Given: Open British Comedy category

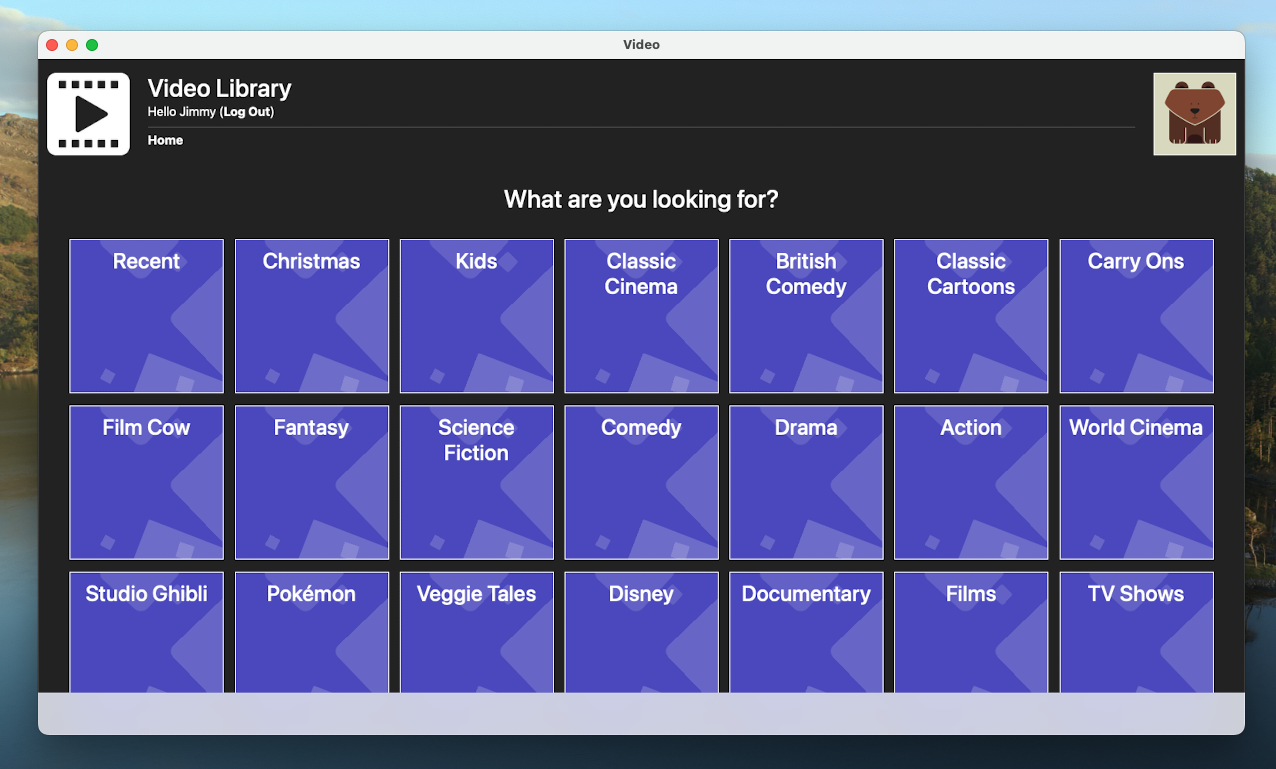Looking at the screenshot, I should click(x=806, y=316).
